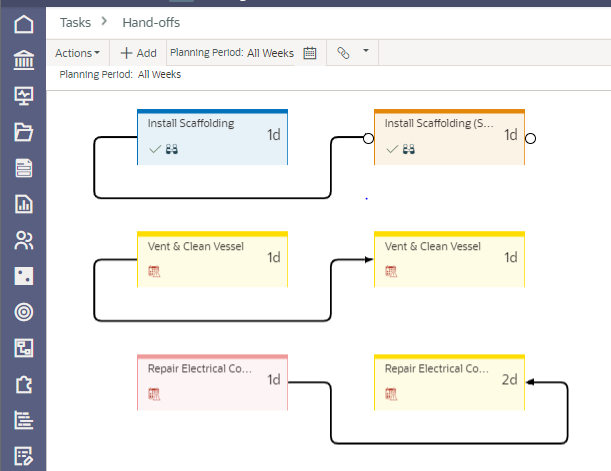Screen dimensions: 611x471
Task: Click the puzzle piece sidebar icon
Action: pyautogui.click(x=23, y=384)
